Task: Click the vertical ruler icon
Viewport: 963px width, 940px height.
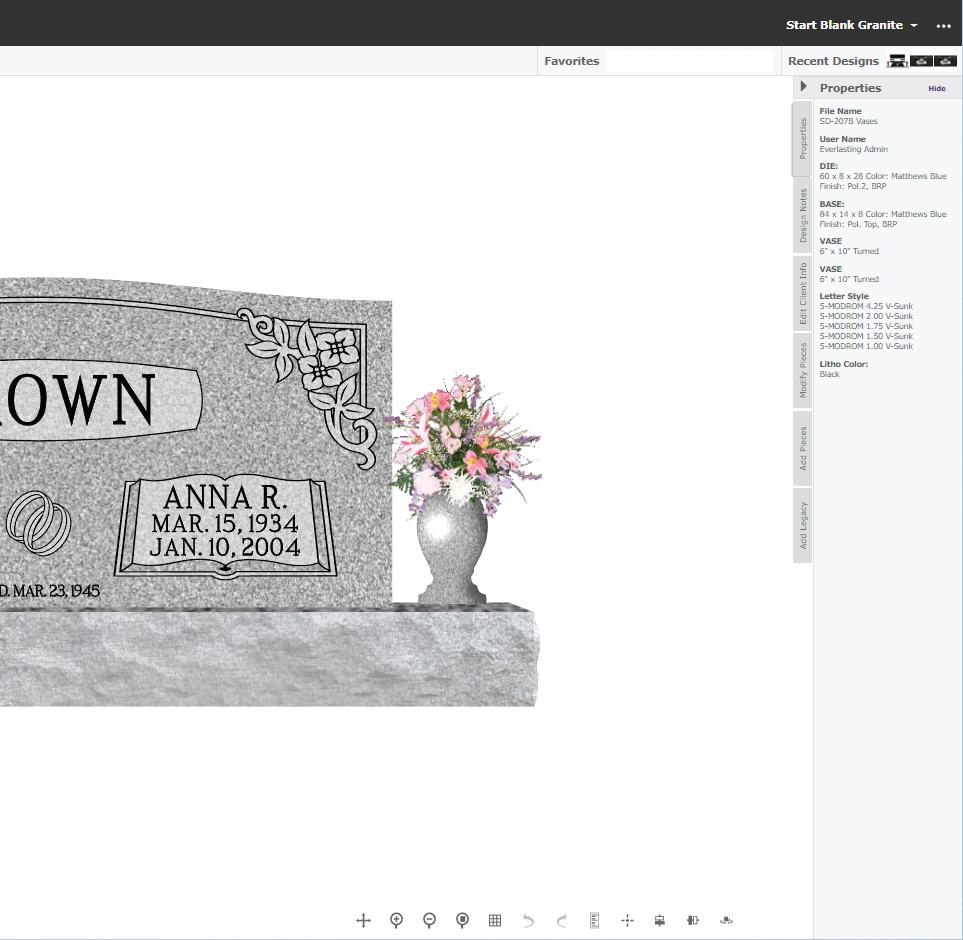Action: coord(594,920)
